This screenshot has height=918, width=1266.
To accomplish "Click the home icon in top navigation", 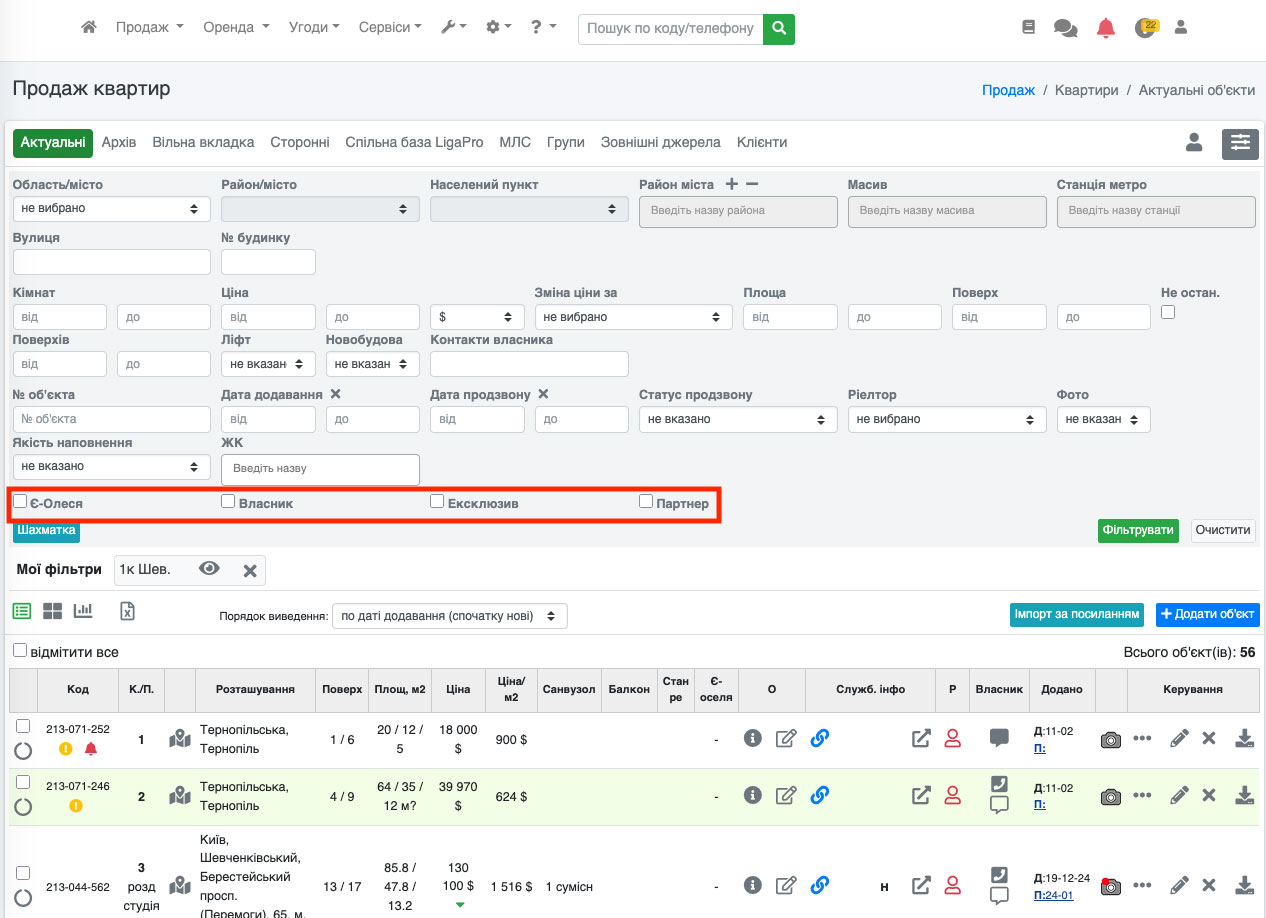I will pos(89,28).
